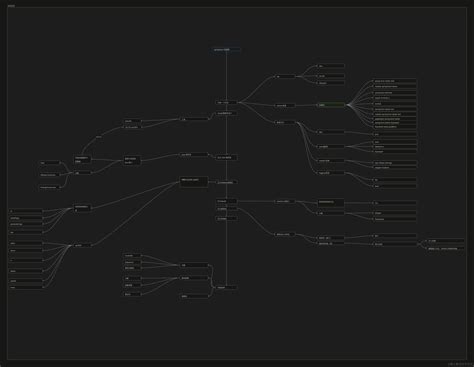Collapse the hub node feeding four sub-branches
Image resolution: width=474 pixels, height=367 pixels.
(285, 122)
